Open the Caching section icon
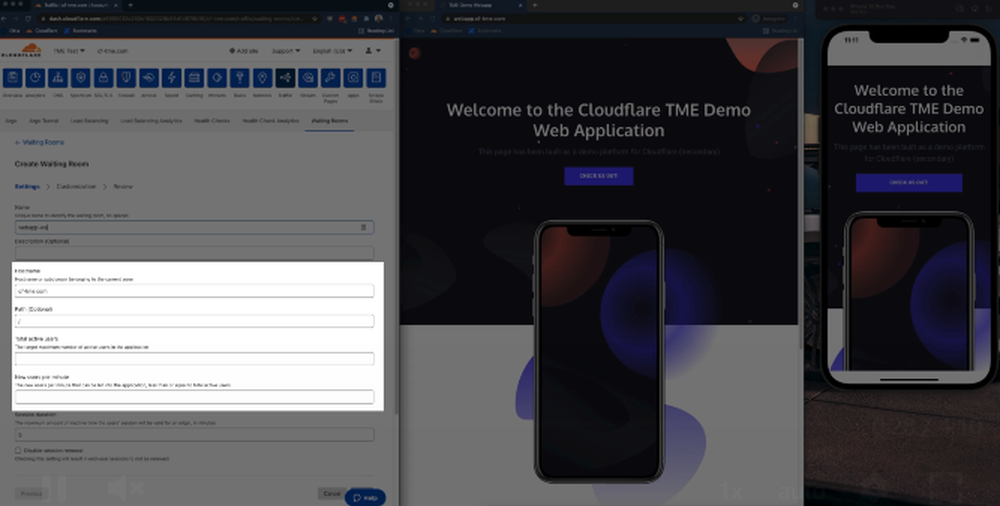The width and height of the screenshot is (1000, 506). pyautogui.click(x=194, y=78)
